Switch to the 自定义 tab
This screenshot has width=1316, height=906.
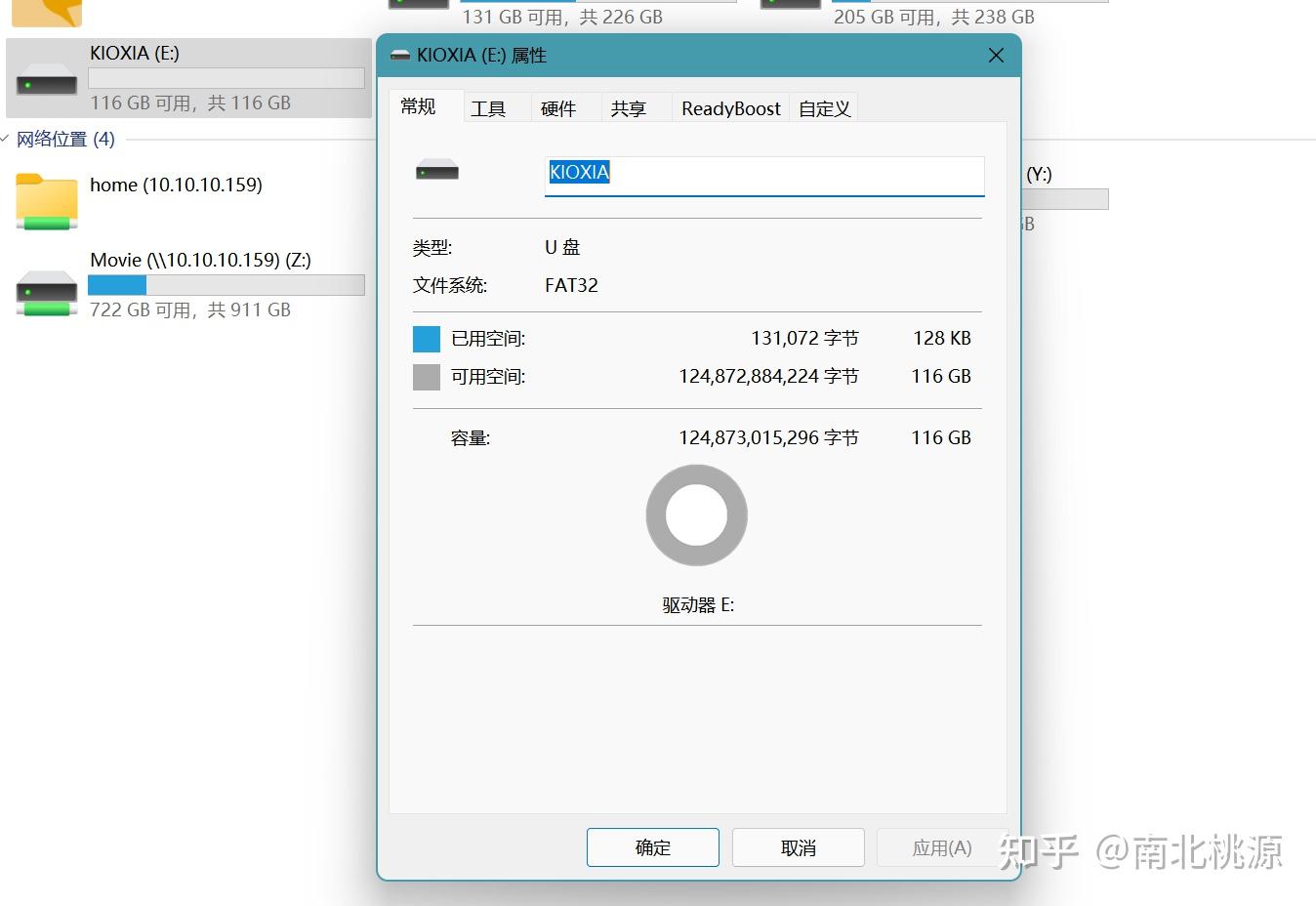click(x=823, y=107)
